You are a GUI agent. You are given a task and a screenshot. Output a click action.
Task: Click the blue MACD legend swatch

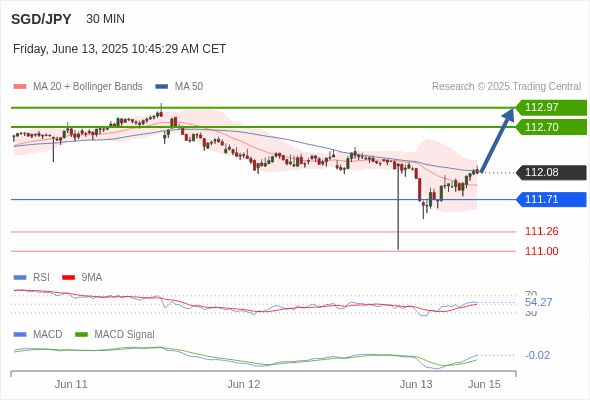pyautogui.click(x=20, y=335)
